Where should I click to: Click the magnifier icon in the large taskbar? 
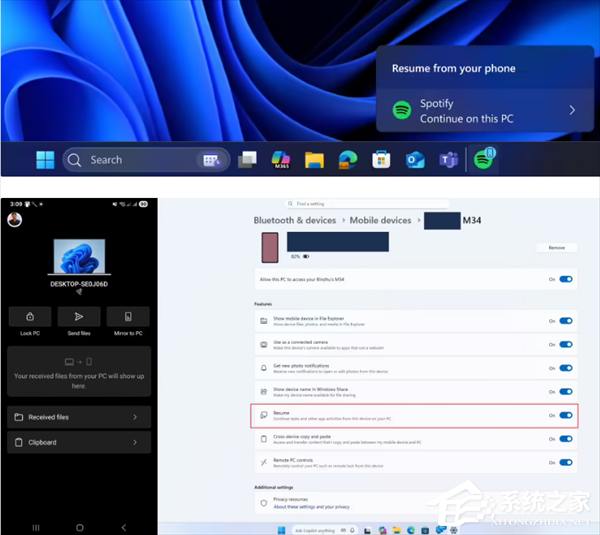coord(74,160)
